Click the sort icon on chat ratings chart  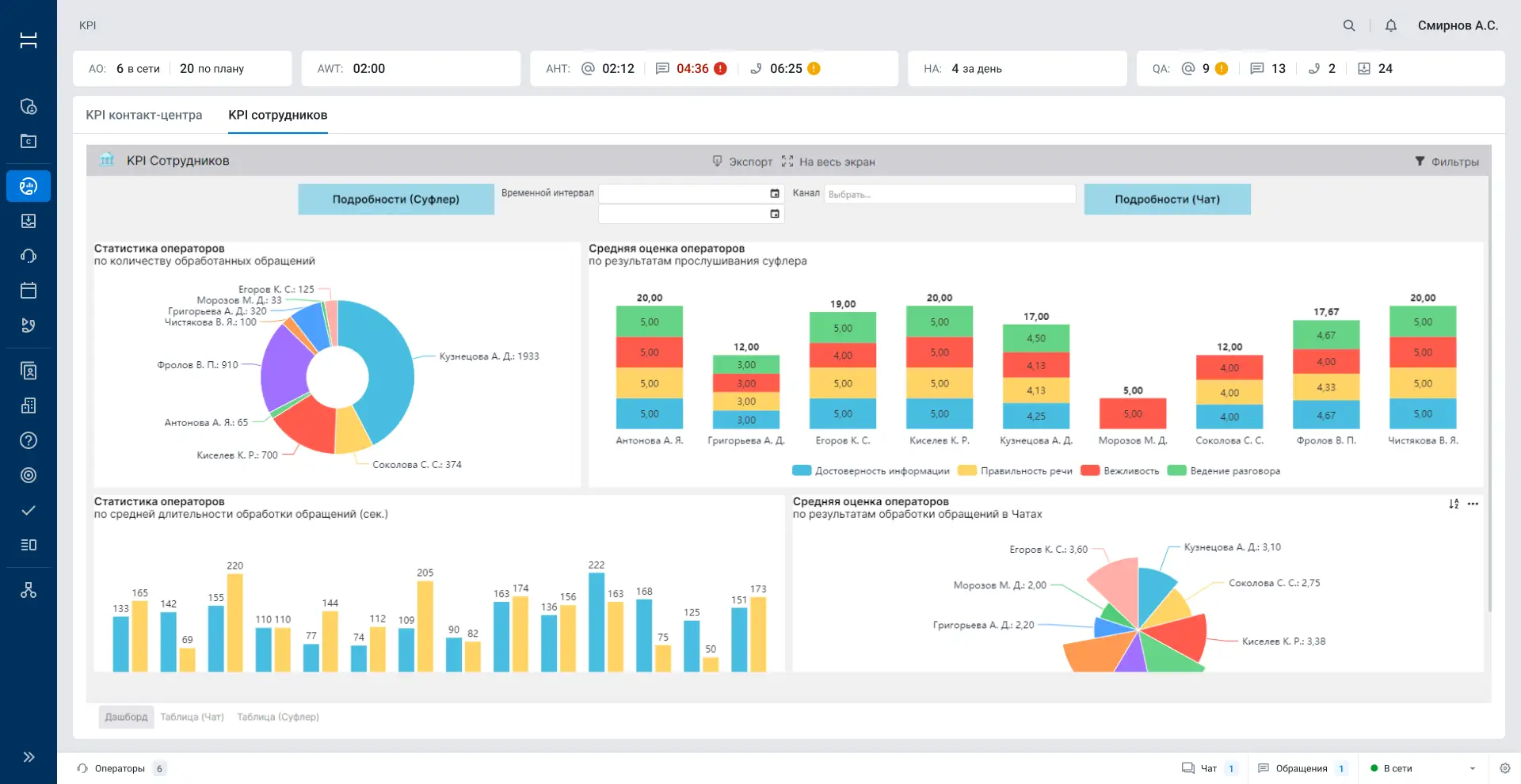1454,504
